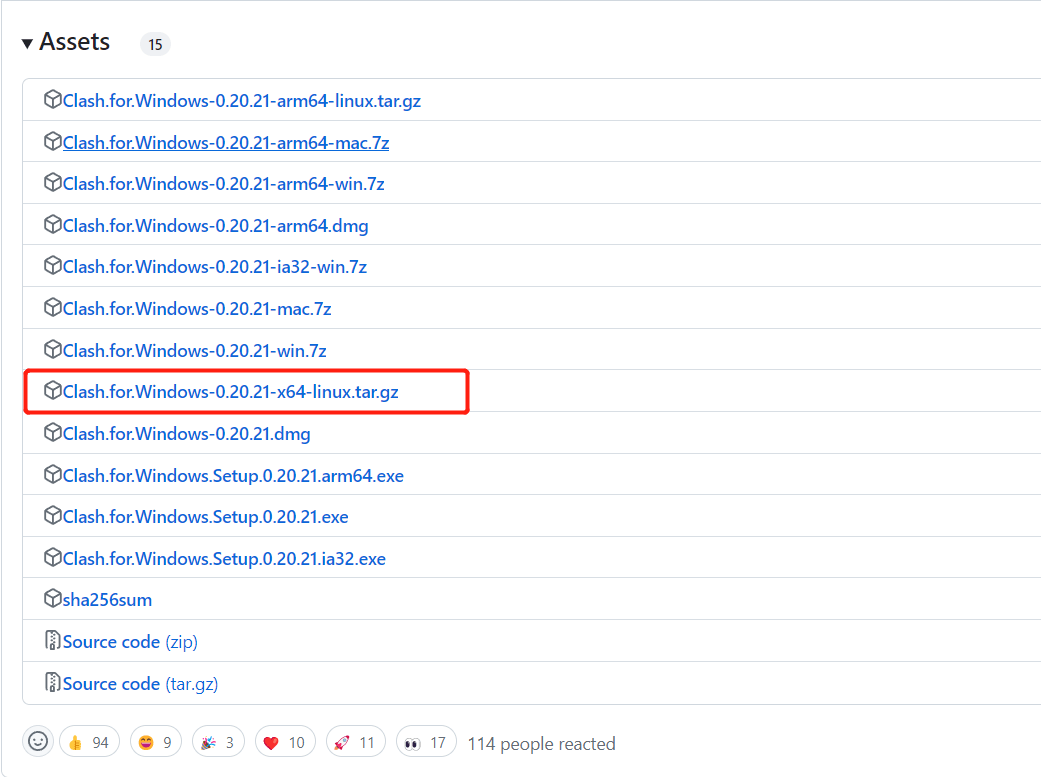
Task: Click '114 people reacted' text
Action: coord(541,744)
